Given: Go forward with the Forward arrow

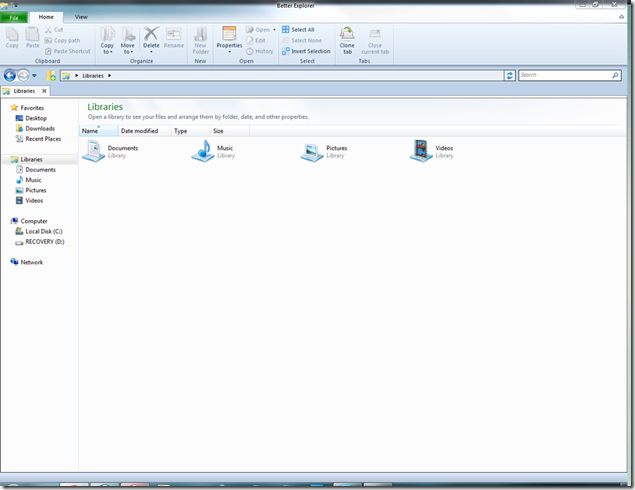Looking at the screenshot, I should [23, 75].
